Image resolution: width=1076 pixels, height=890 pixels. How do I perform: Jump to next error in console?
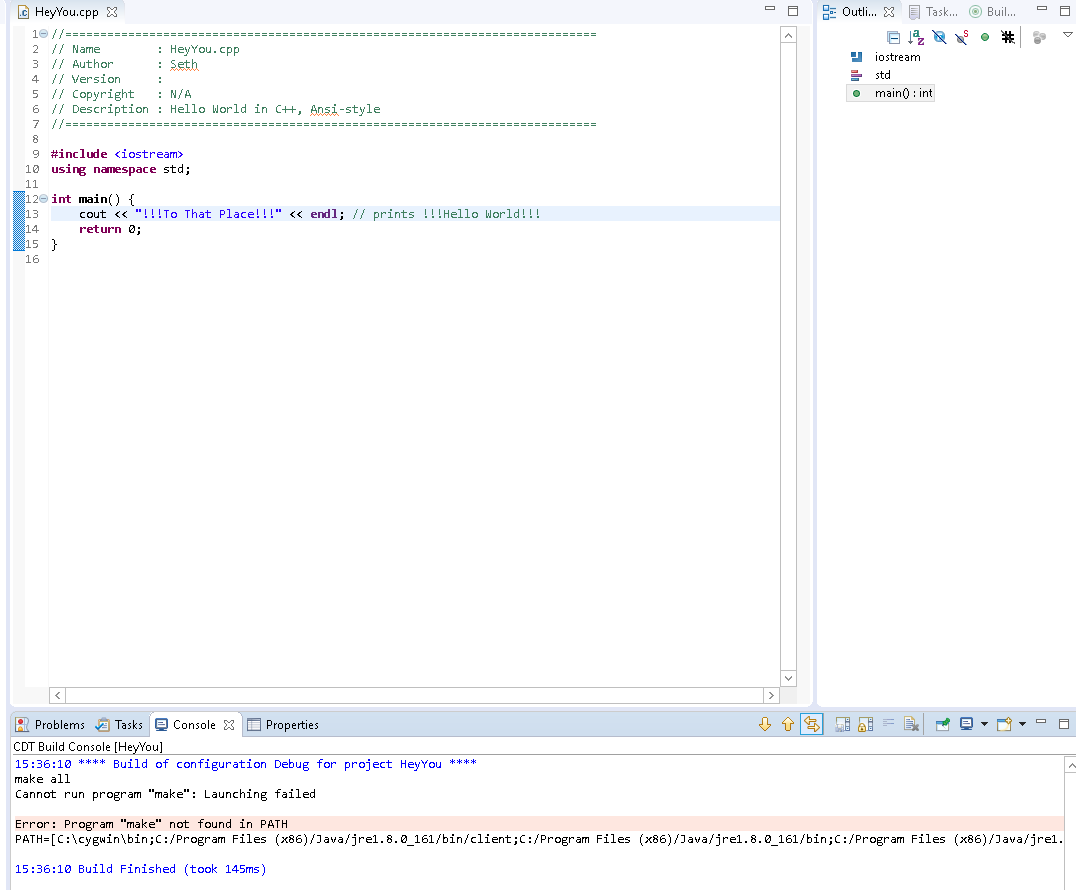pos(765,724)
